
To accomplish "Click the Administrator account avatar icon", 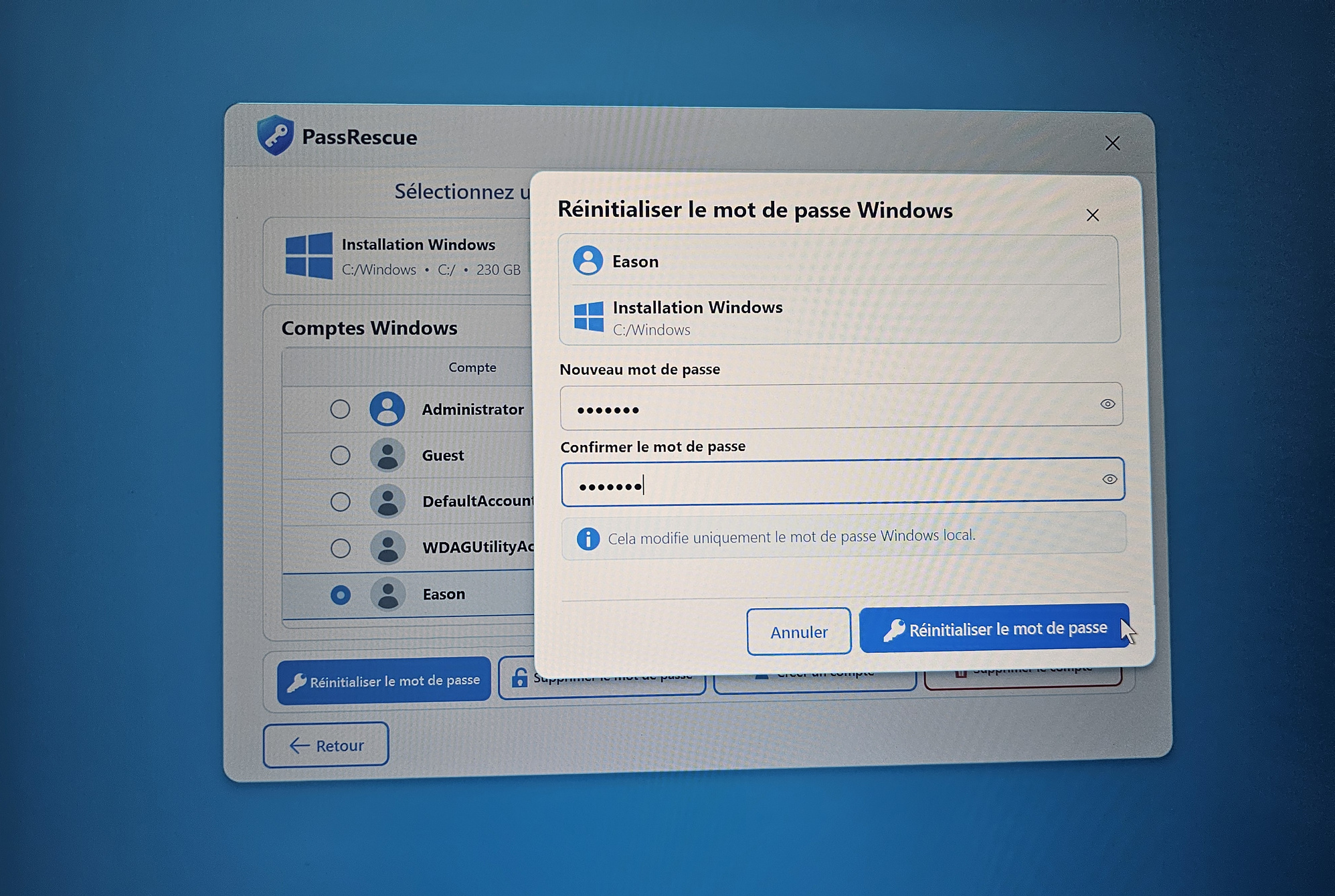I will 387,408.
